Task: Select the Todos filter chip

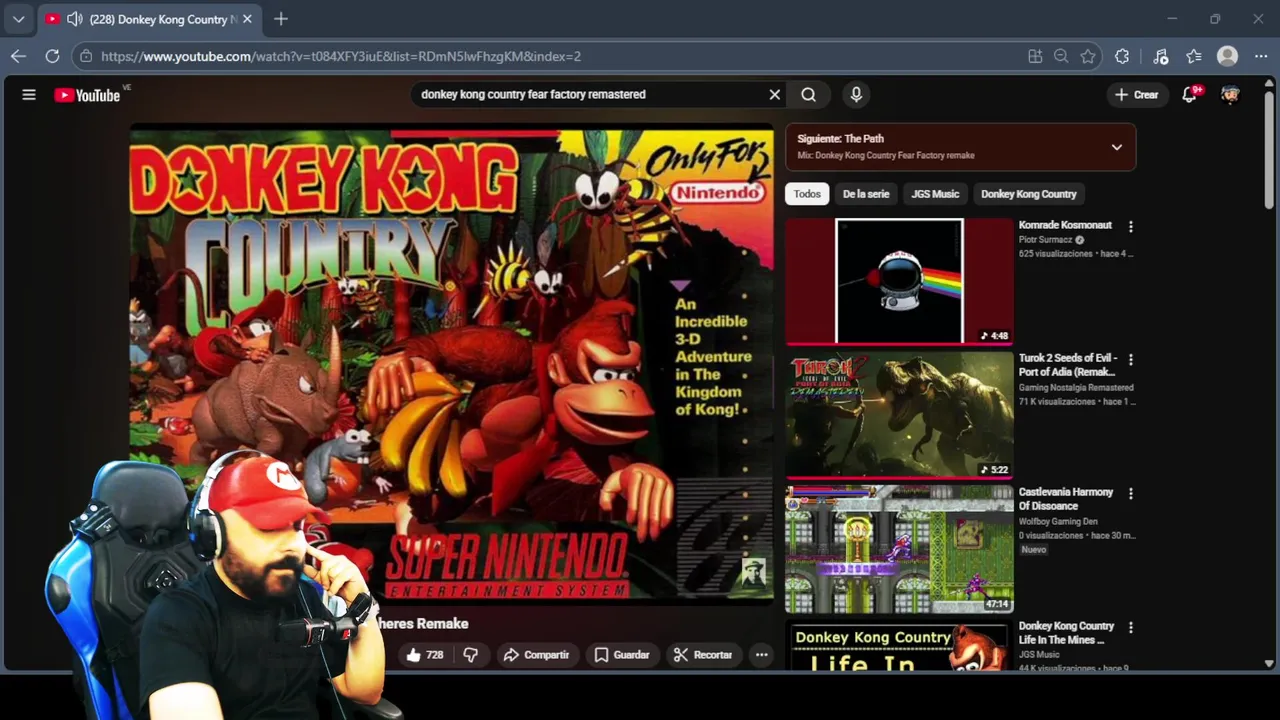Action: point(807,194)
